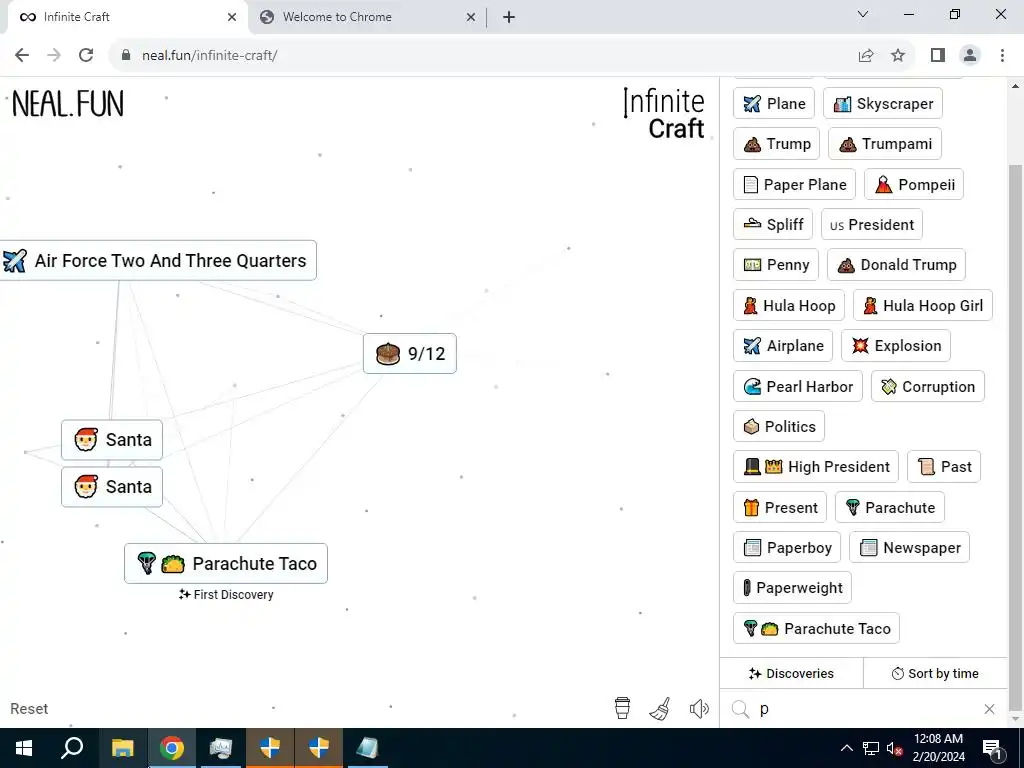Click the Spliff sidebar item
The image size is (1024, 768).
[773, 224]
